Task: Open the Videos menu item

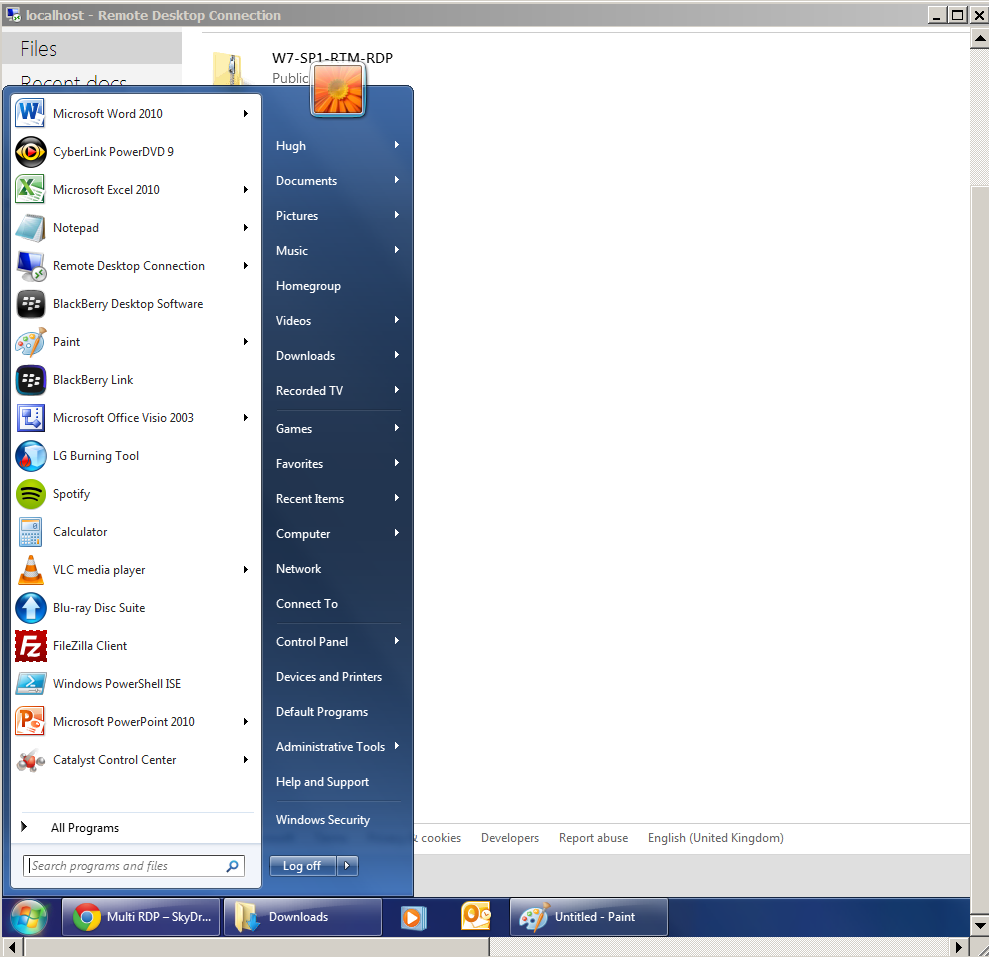Action: [338, 320]
